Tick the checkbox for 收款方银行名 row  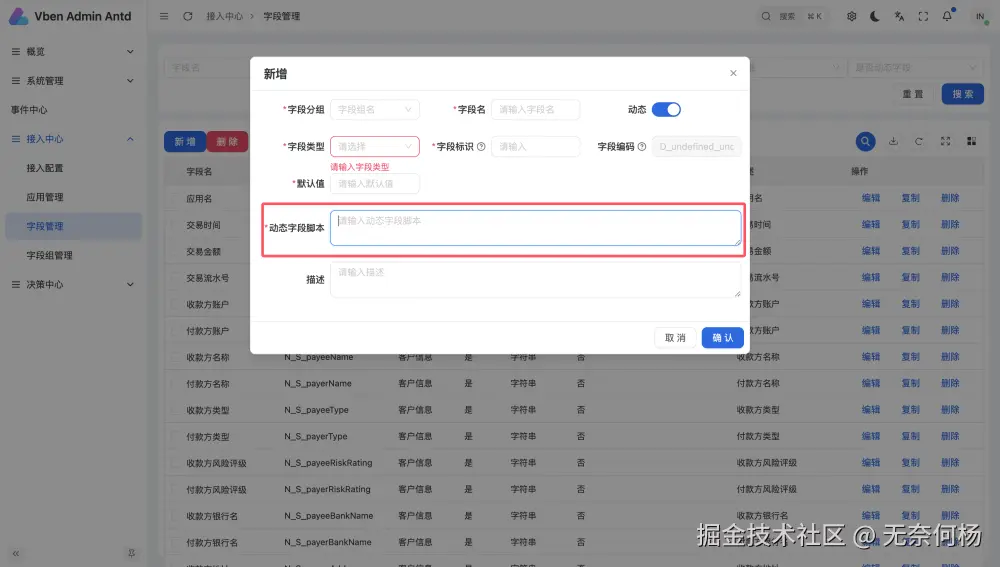pos(175,516)
